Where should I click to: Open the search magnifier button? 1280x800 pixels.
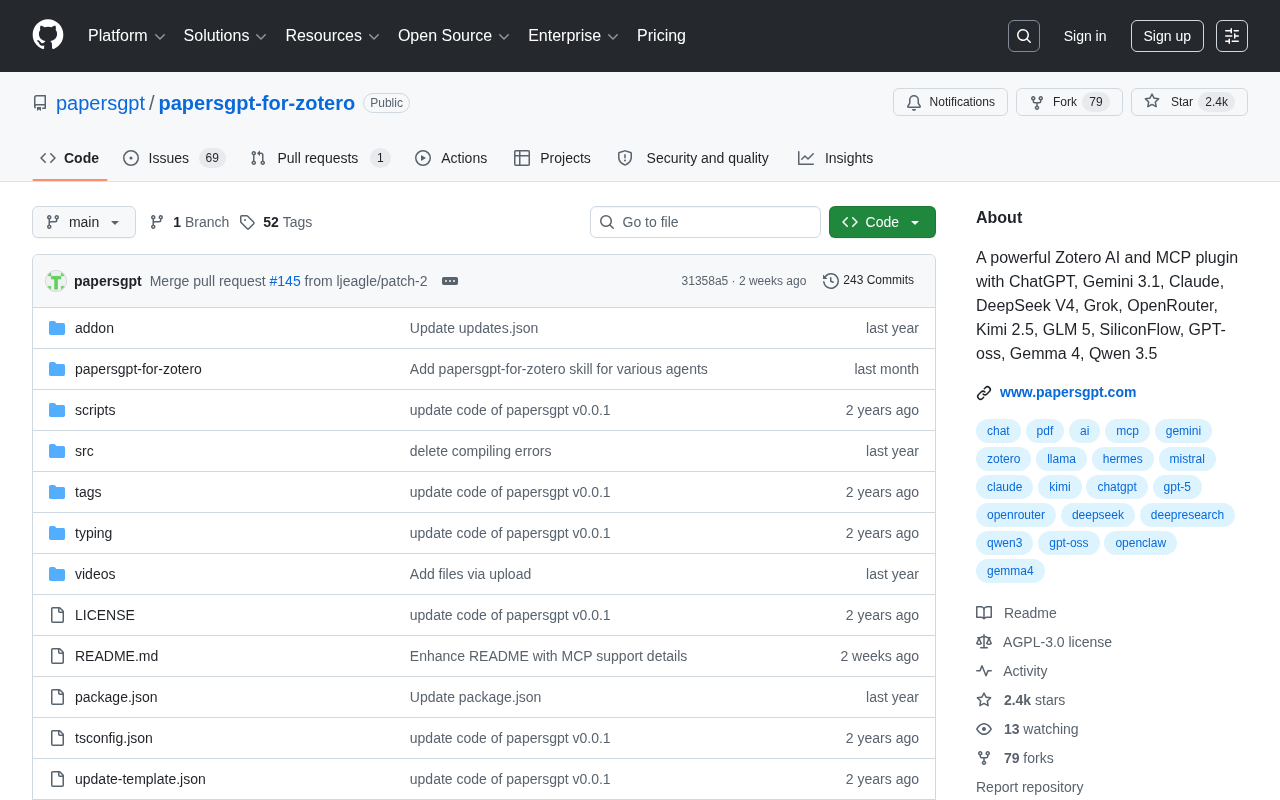click(1024, 36)
